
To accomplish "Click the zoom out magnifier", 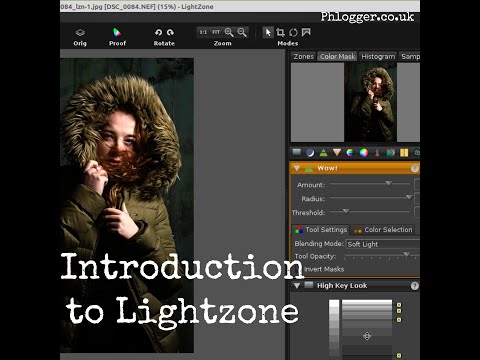I will 242,32.
